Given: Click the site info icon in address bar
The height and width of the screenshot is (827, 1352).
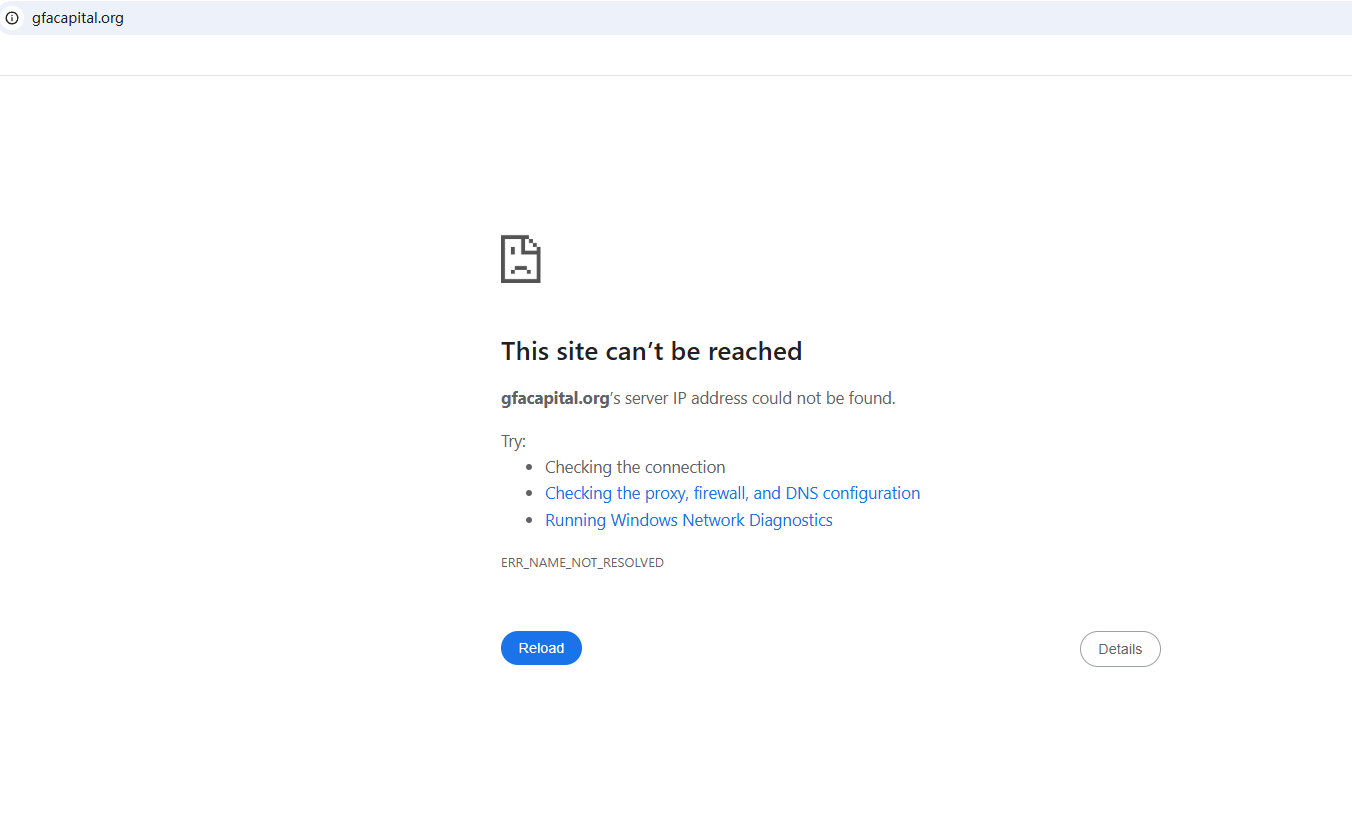Looking at the screenshot, I should [x=12, y=18].
